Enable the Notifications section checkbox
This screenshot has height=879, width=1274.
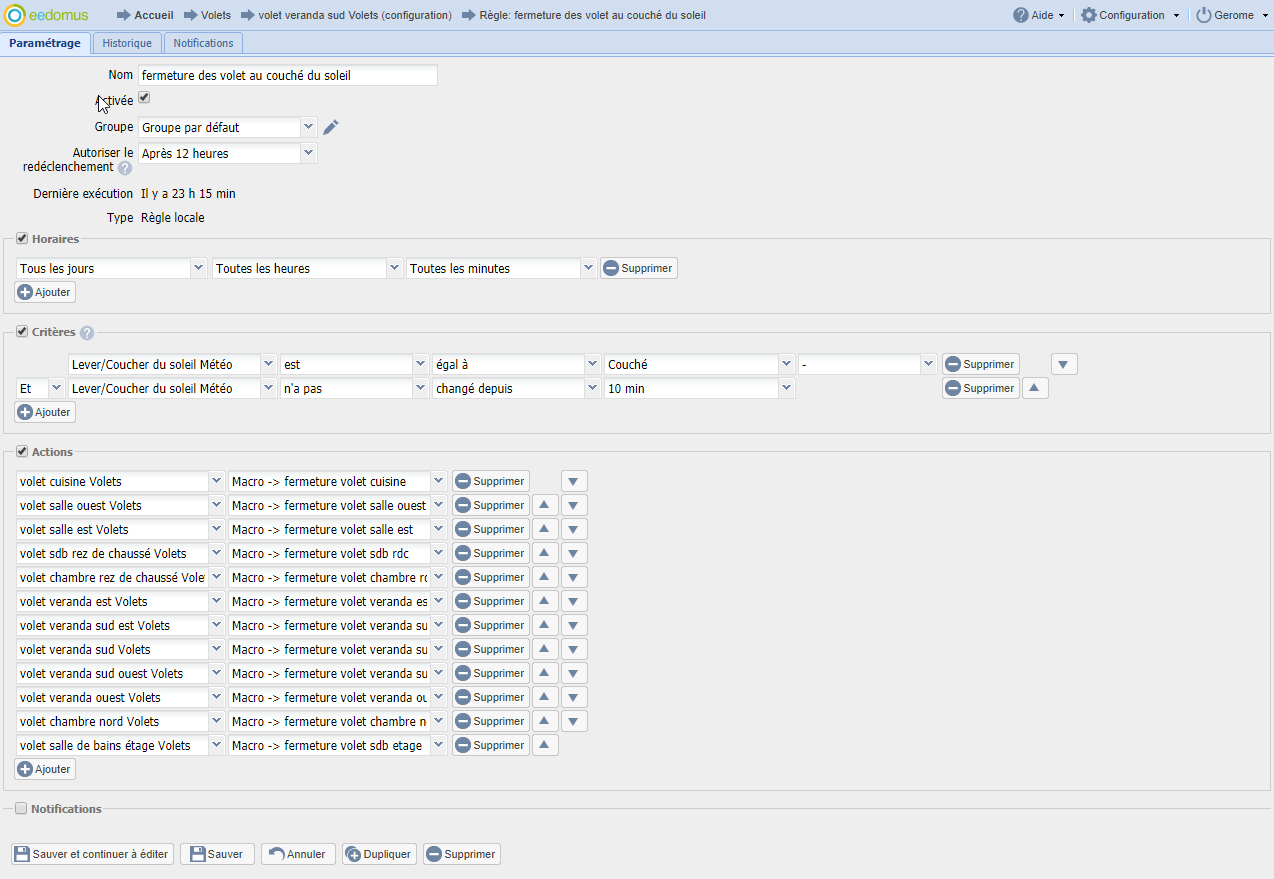point(21,809)
